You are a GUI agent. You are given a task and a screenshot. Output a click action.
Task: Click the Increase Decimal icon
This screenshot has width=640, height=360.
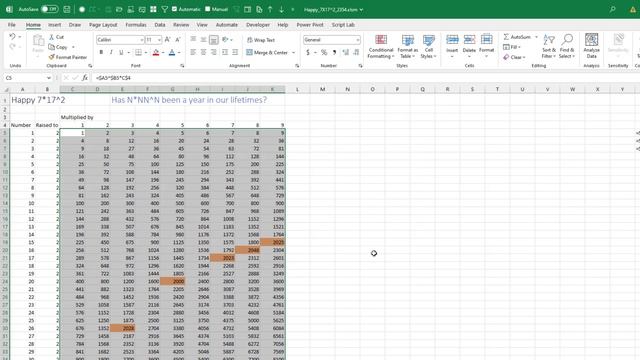346,52
